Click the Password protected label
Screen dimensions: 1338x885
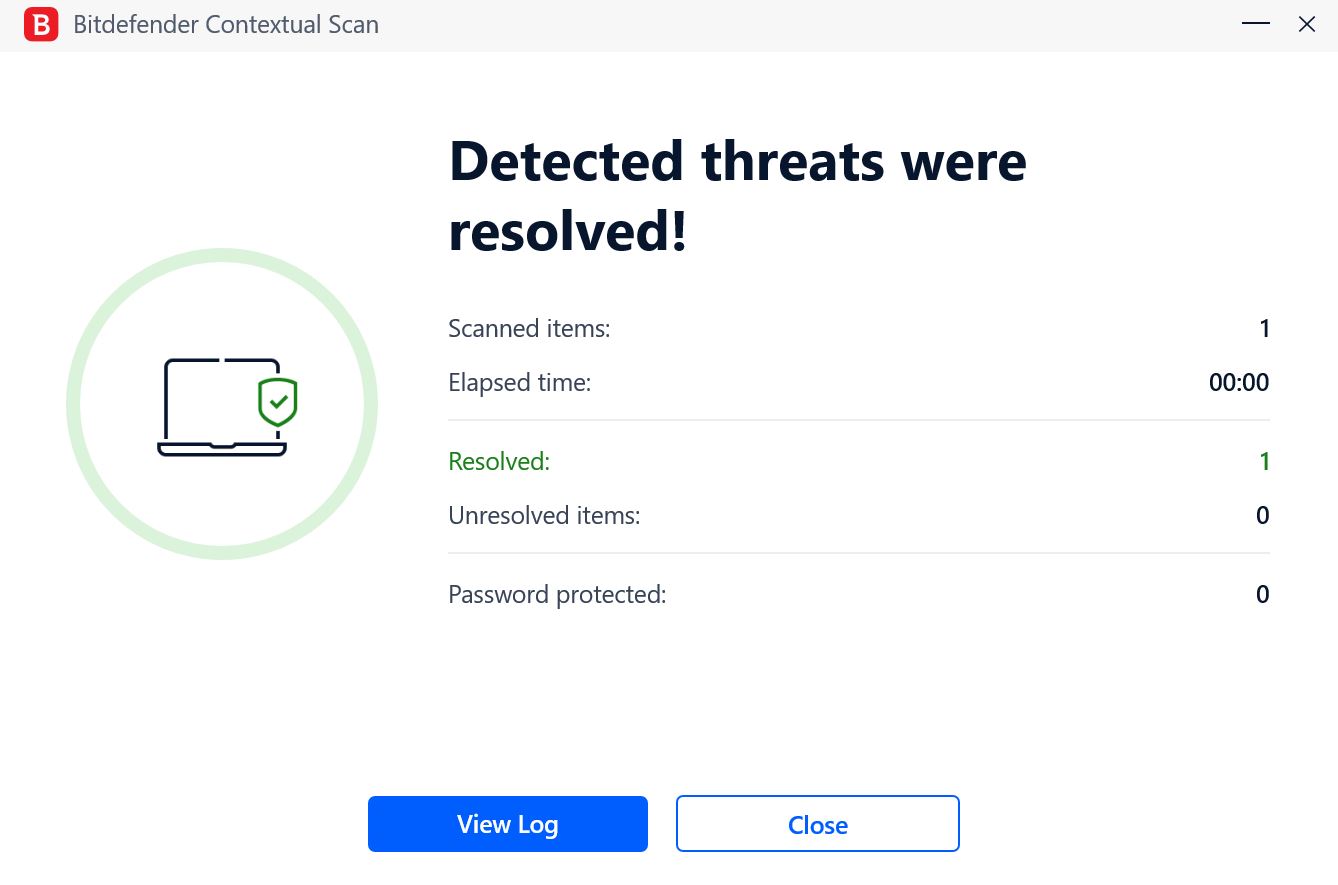pos(557,595)
